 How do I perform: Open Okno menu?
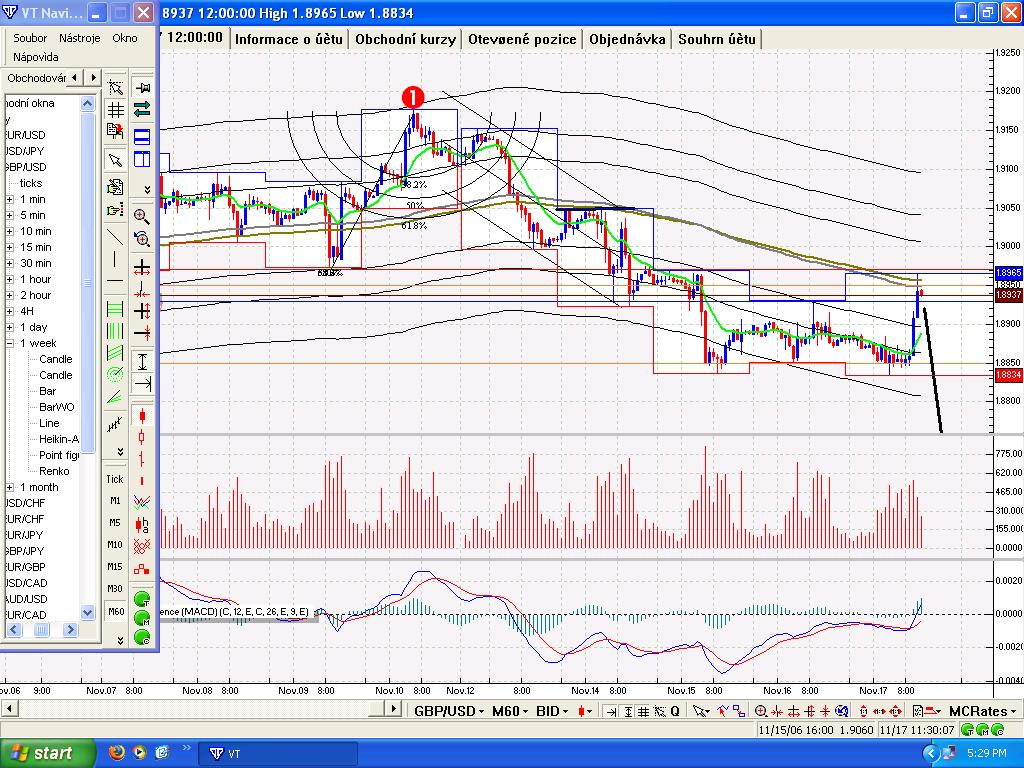[125, 38]
